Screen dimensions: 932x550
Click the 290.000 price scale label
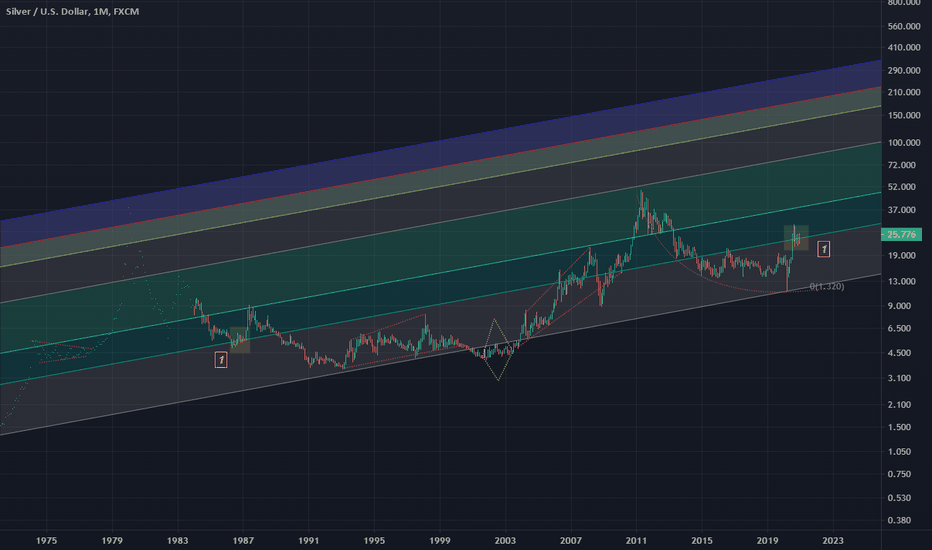coord(904,70)
